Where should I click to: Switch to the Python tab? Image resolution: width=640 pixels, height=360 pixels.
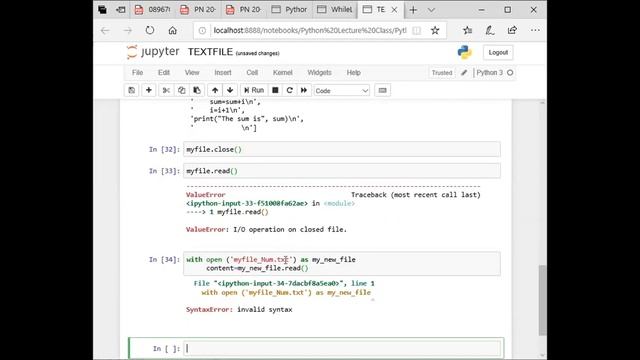tap(289, 9)
